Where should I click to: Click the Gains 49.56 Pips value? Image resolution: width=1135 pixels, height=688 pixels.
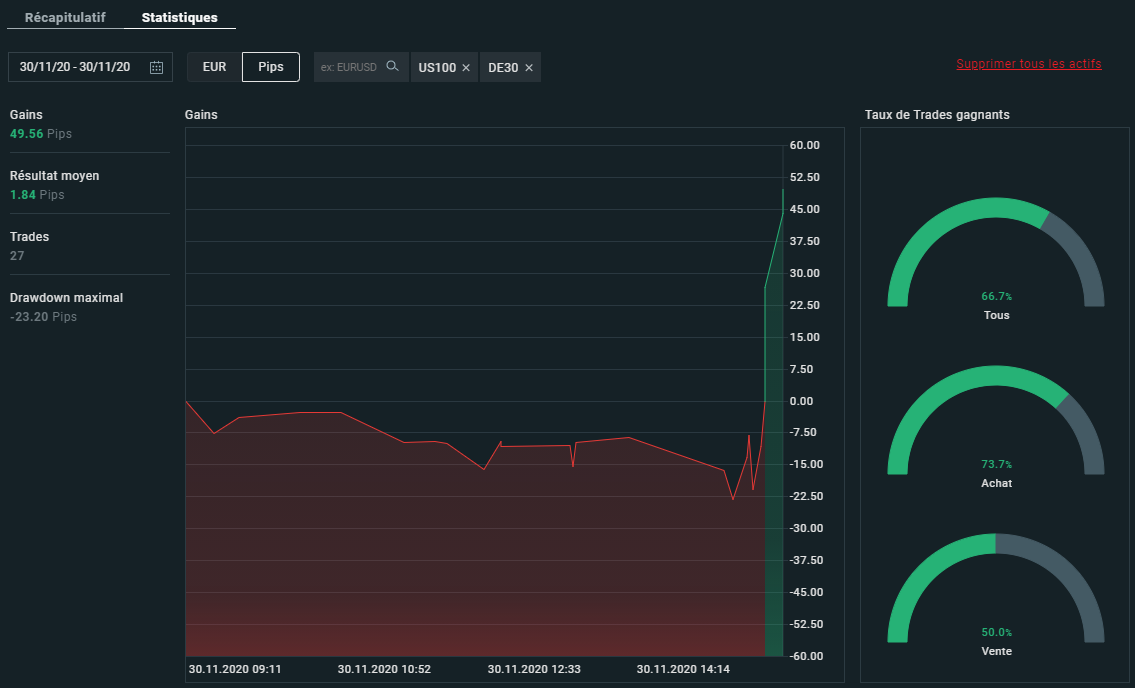click(40, 133)
